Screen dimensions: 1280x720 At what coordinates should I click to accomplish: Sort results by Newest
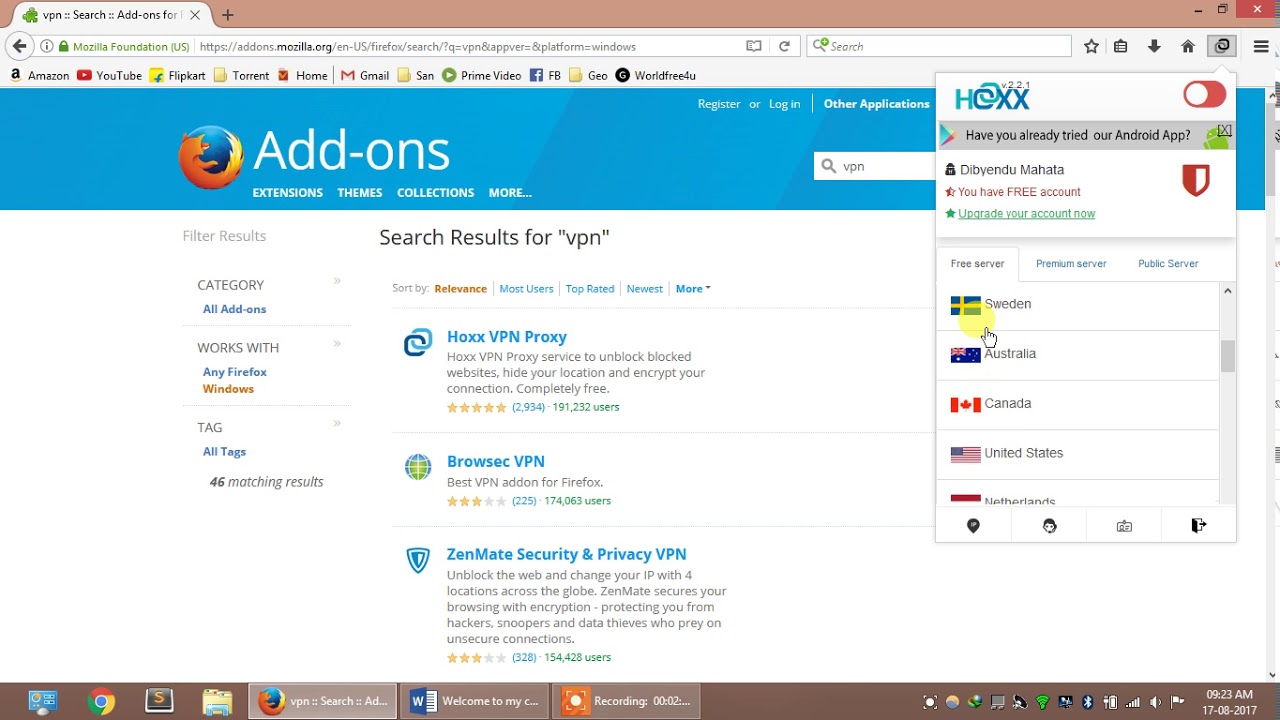click(644, 289)
